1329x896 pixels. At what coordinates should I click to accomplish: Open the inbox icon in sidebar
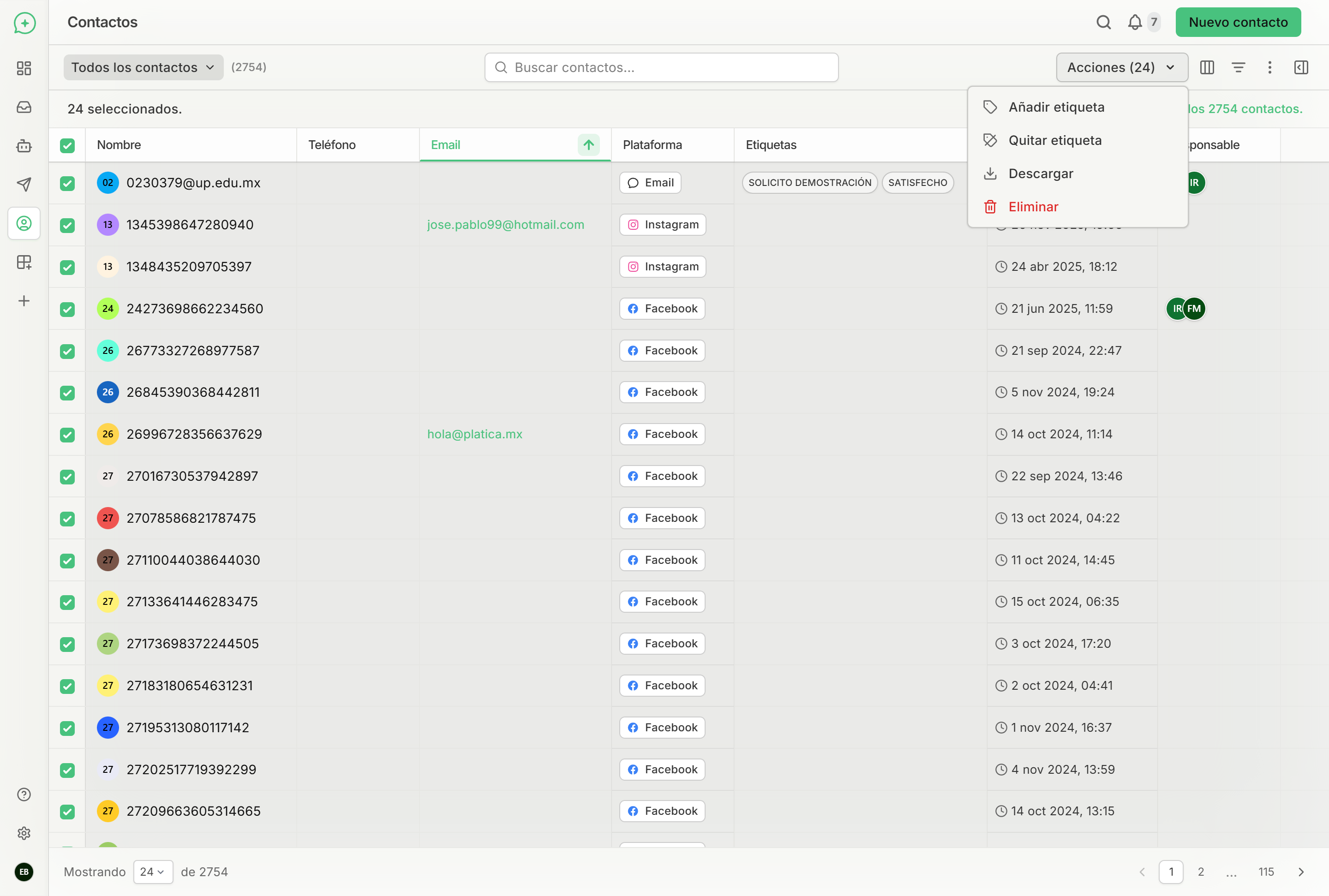24,107
